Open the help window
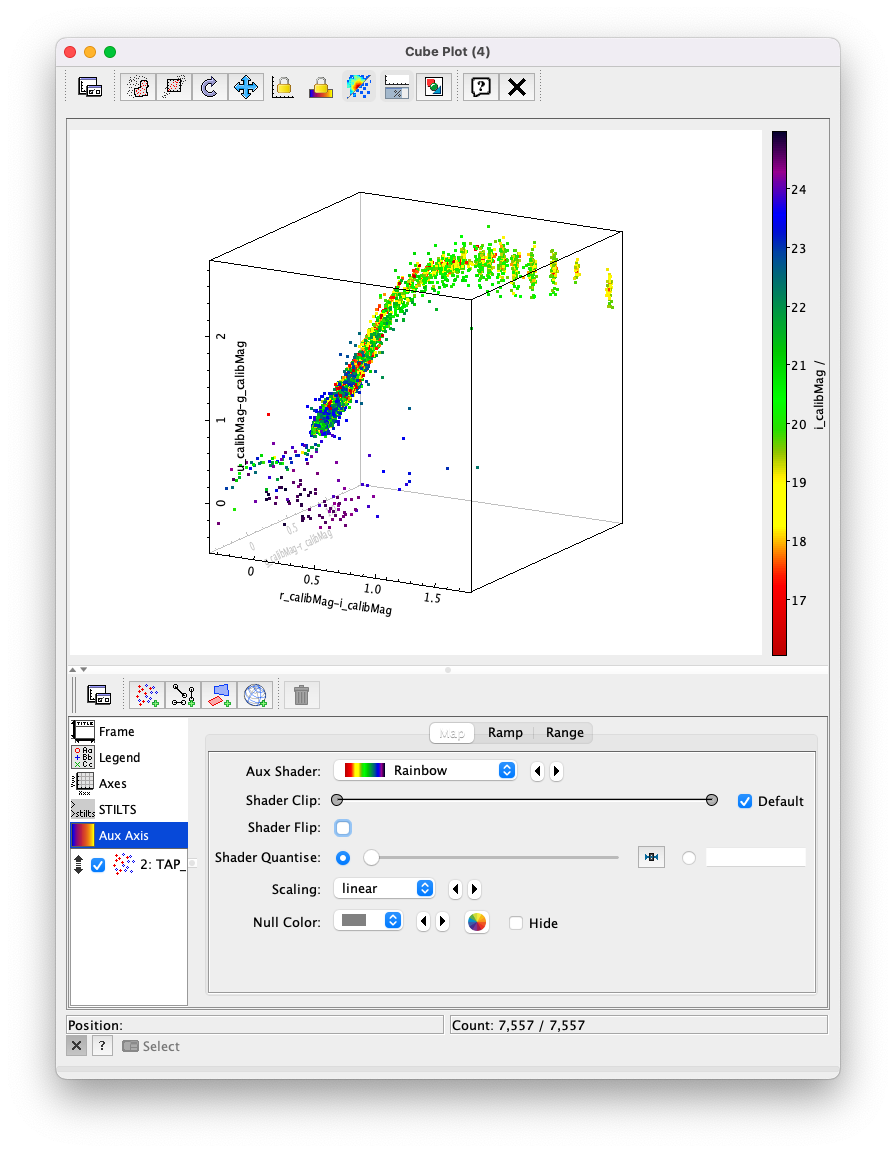This screenshot has width=896, height=1153. tap(480, 87)
